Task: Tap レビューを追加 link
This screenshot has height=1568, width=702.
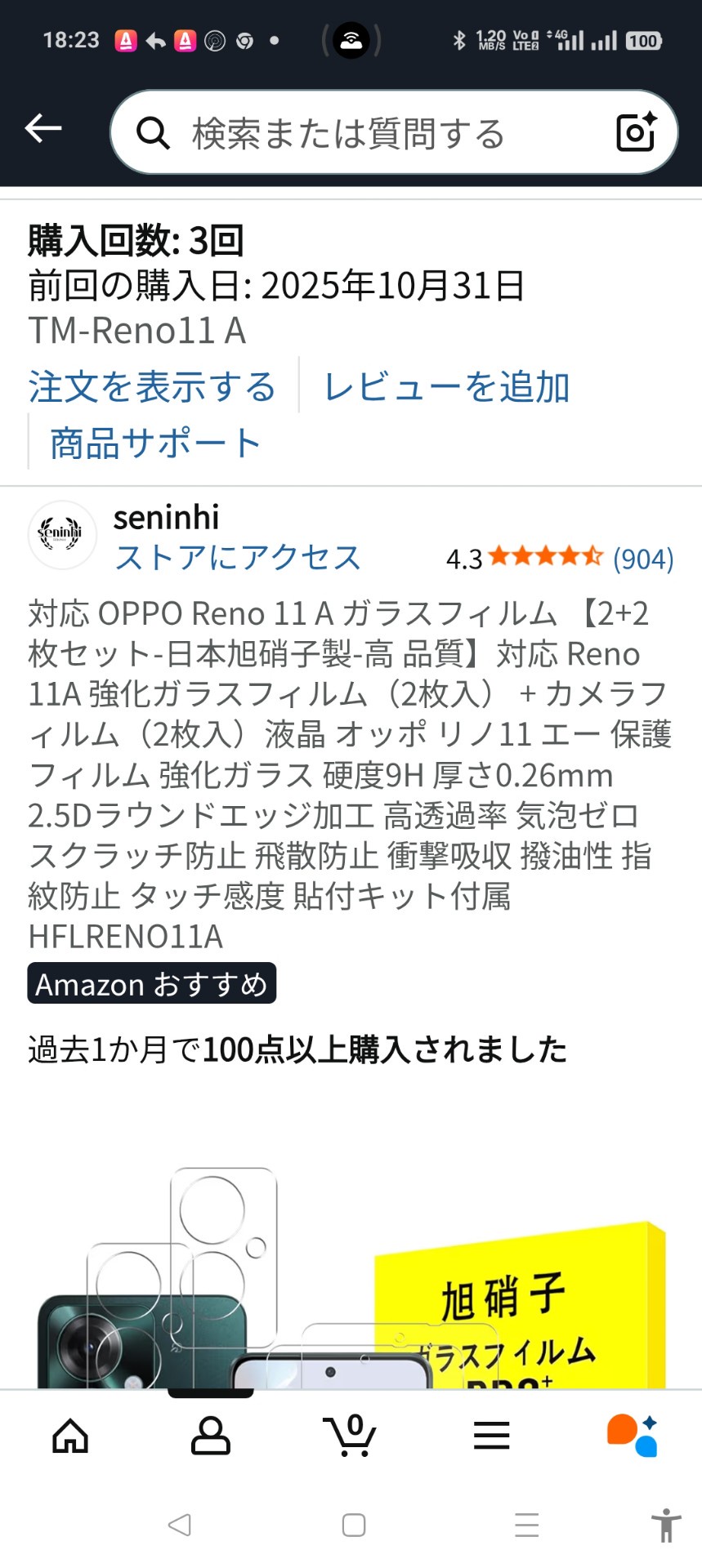Action: pyautogui.click(x=446, y=387)
